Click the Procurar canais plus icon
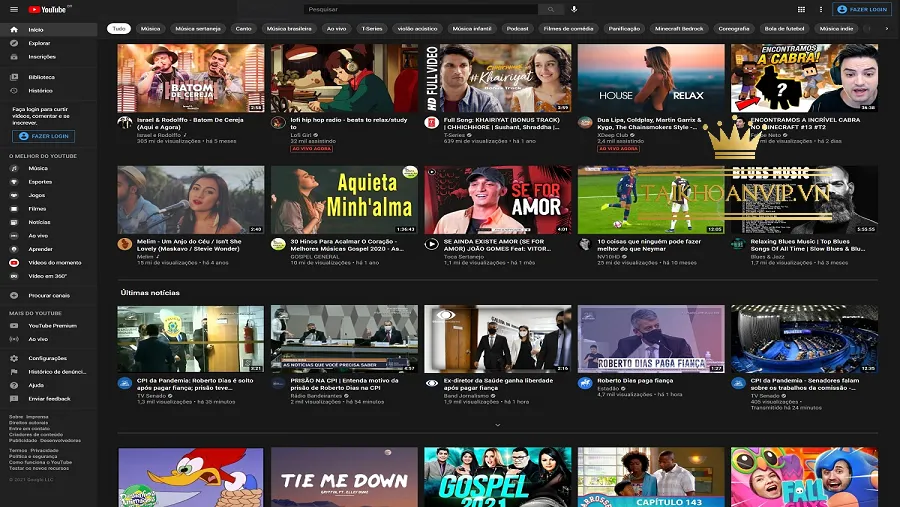This screenshot has height=507, width=900. click(14, 296)
